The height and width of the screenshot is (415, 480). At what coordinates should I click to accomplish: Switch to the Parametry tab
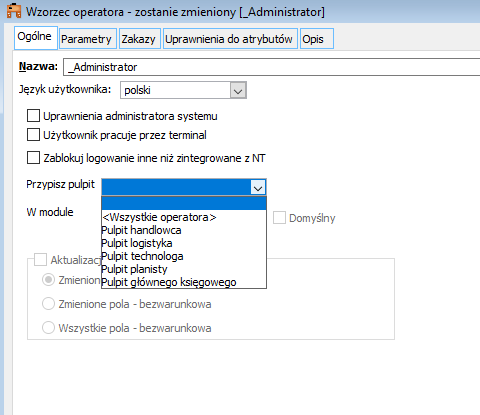click(x=88, y=39)
